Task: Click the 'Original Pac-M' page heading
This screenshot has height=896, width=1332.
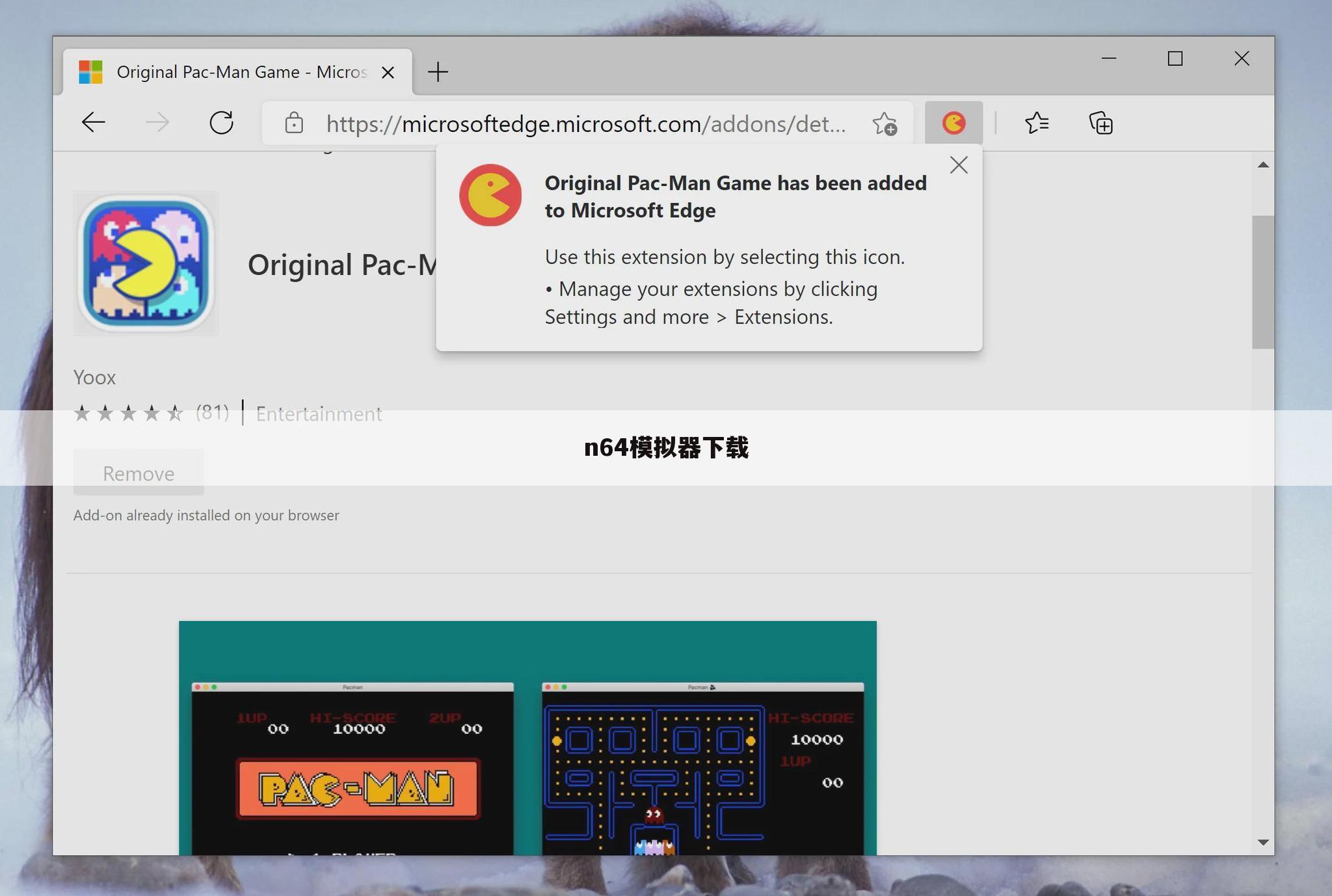Action: pos(342,265)
